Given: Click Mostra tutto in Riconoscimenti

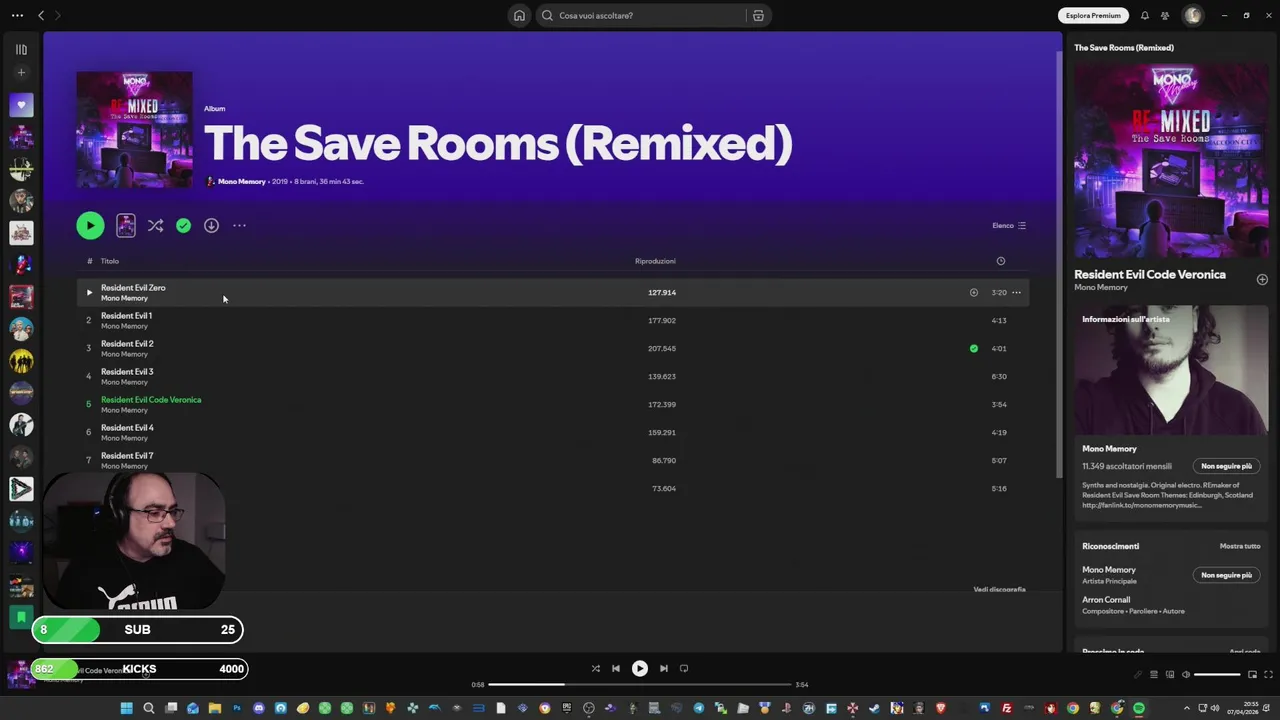Looking at the screenshot, I should coord(1240,546).
